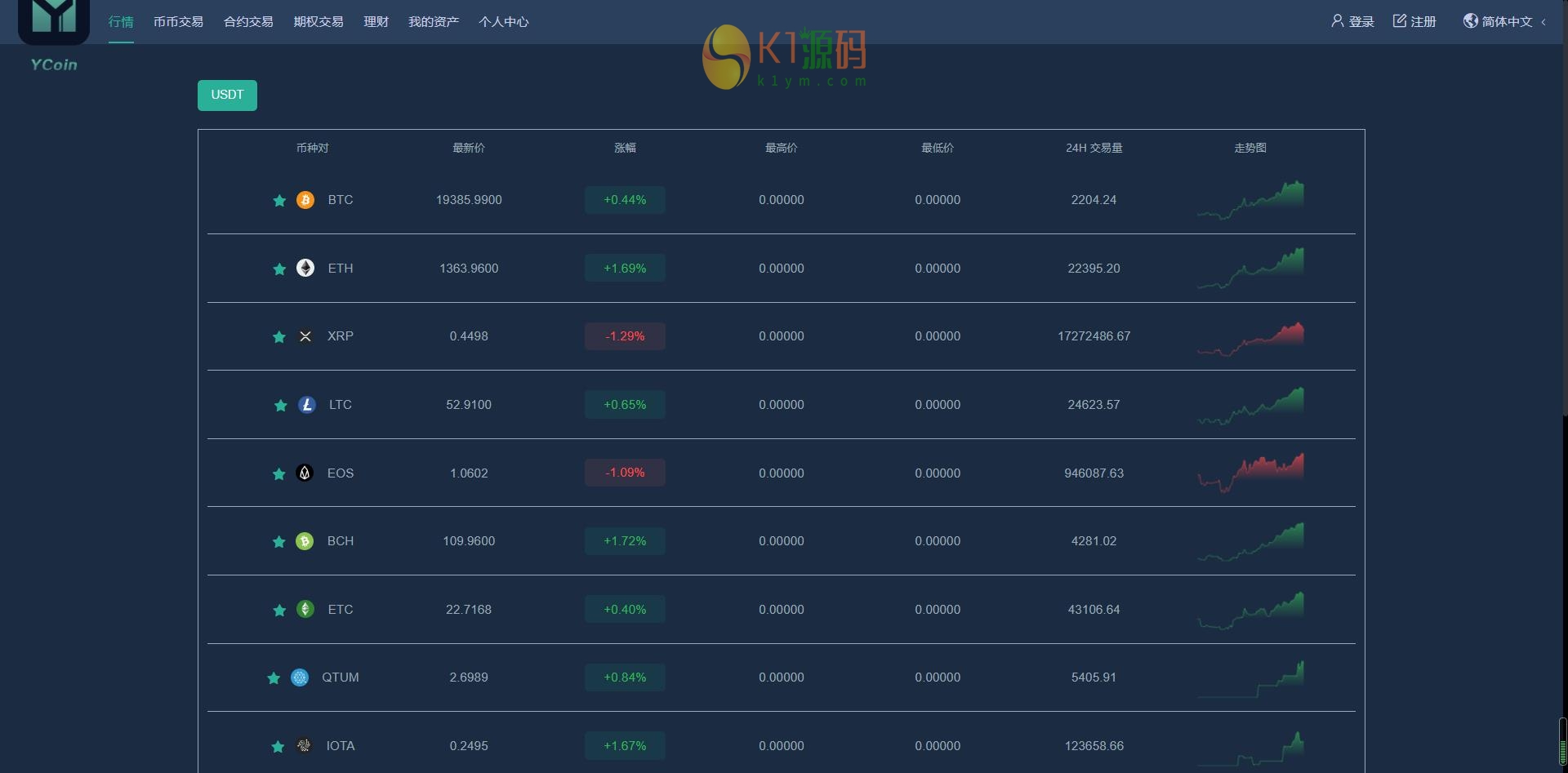Click the 涨幅 column header
Image resolution: width=1568 pixels, height=773 pixels.
[x=625, y=148]
